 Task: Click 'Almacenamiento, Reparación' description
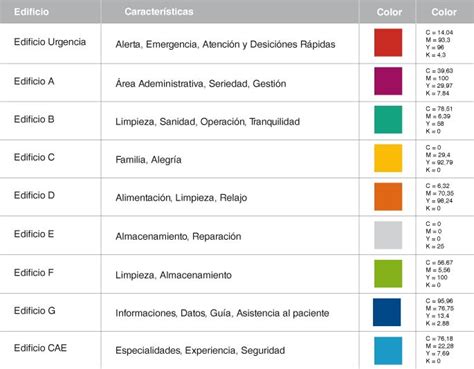(x=178, y=236)
